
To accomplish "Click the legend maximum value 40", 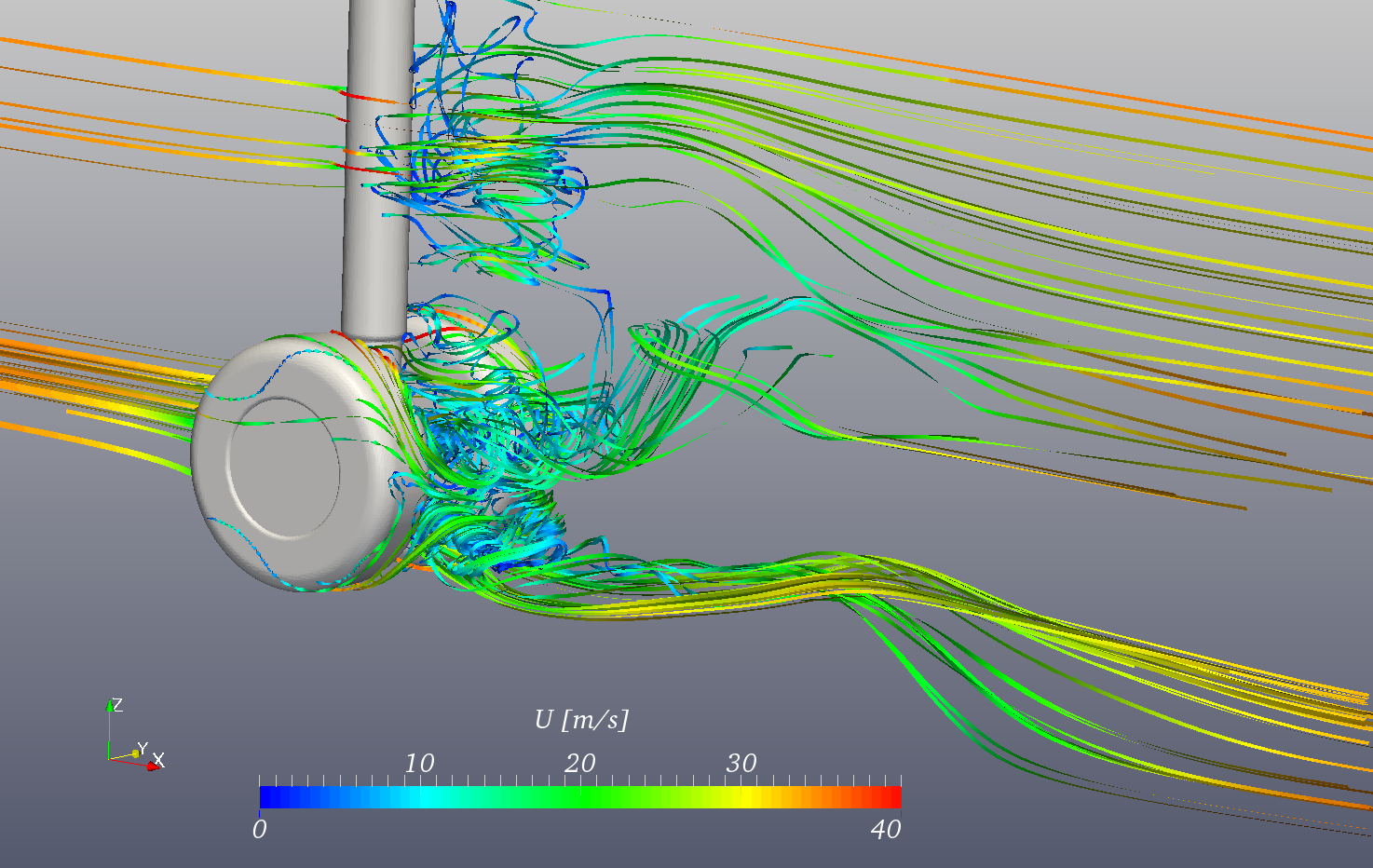I will coord(888,827).
